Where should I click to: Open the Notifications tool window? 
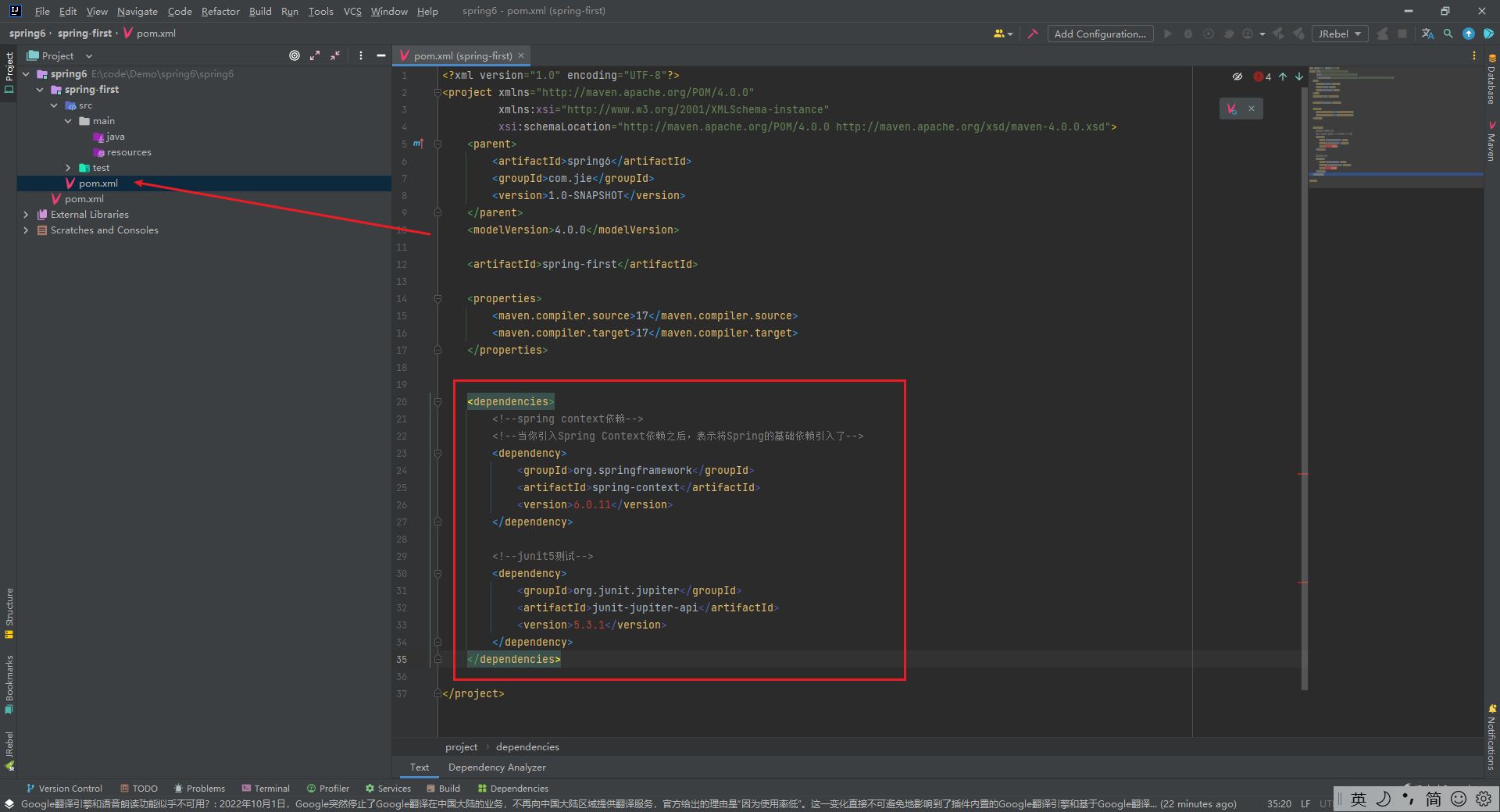(1491, 738)
